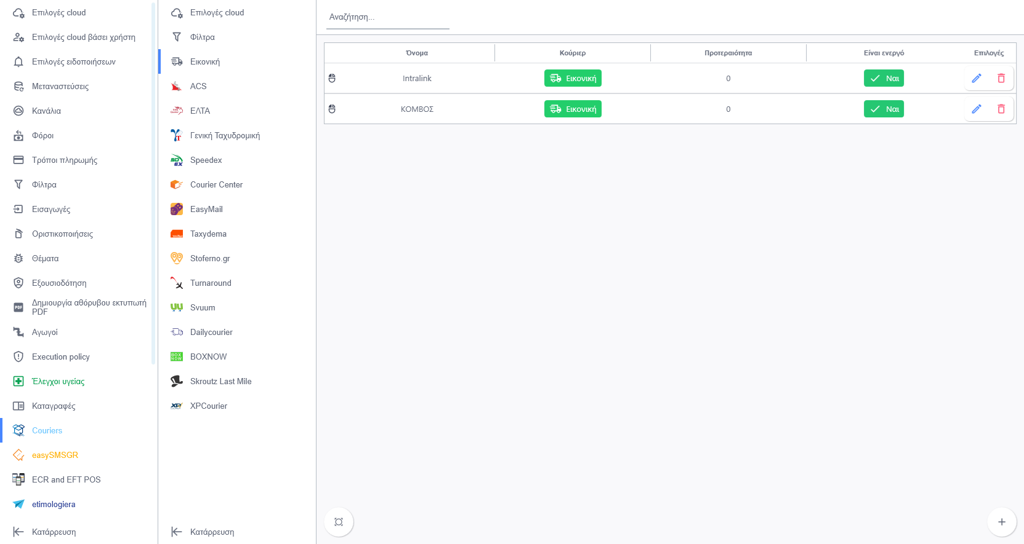Sort by Προτεραιότητα column header

(728, 53)
